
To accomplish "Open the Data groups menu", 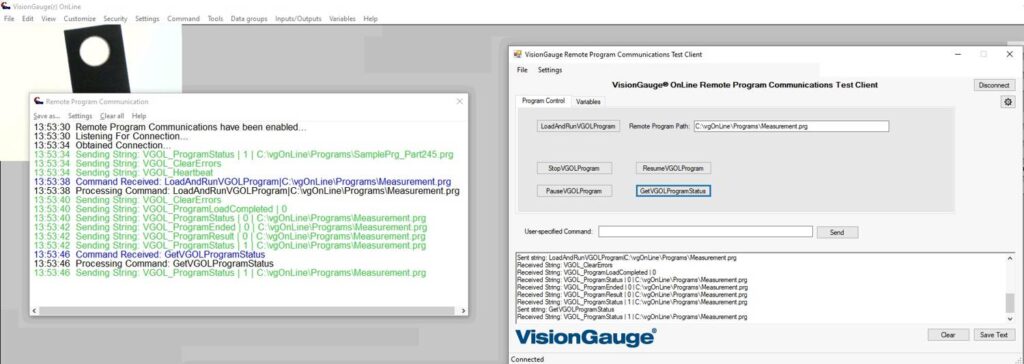I will pyautogui.click(x=249, y=19).
